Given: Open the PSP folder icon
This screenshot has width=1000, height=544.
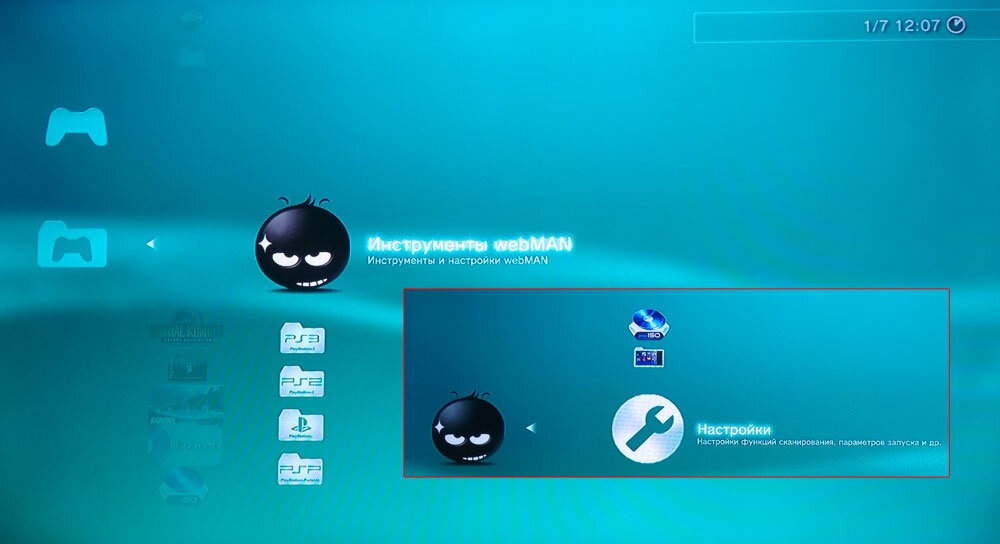Looking at the screenshot, I should pyautogui.click(x=300, y=469).
